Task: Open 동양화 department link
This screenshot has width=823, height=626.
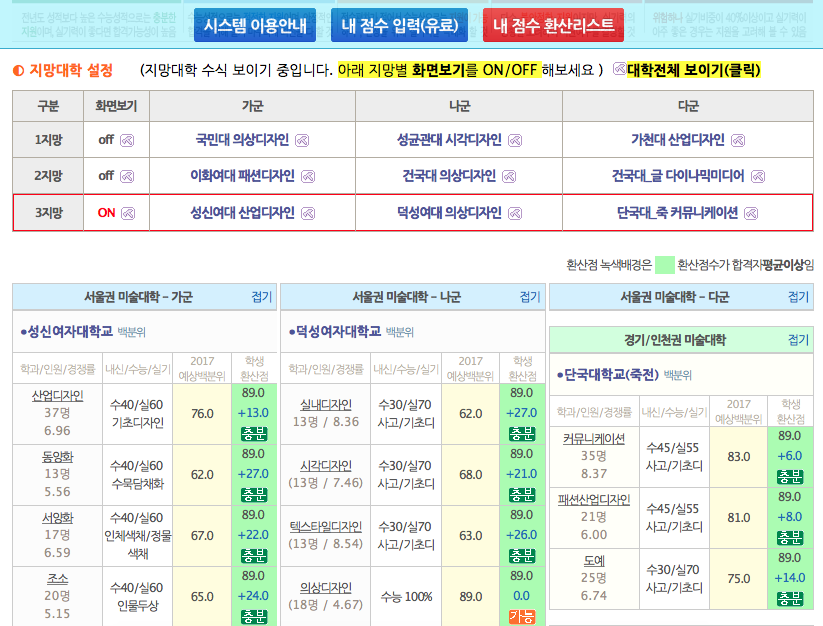Action: [x=58, y=457]
